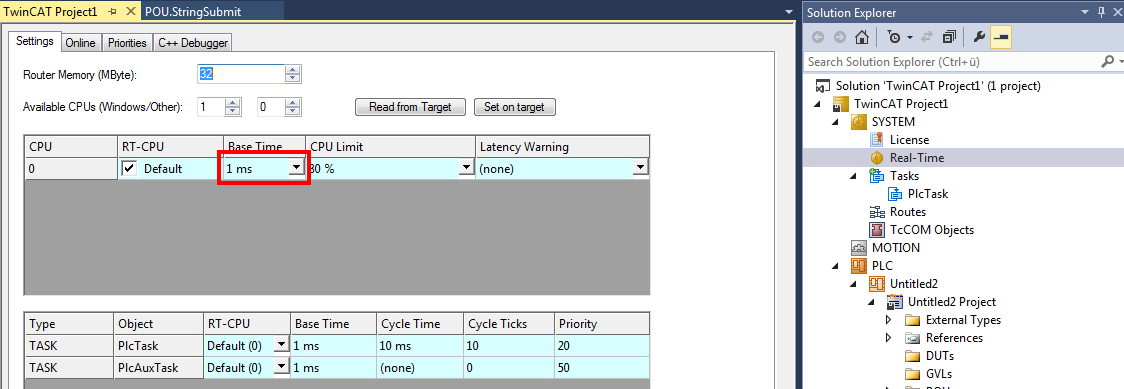Image resolution: width=1124 pixels, height=389 pixels.
Task: Switch to the C++ Debugger tab
Action: [x=193, y=43]
